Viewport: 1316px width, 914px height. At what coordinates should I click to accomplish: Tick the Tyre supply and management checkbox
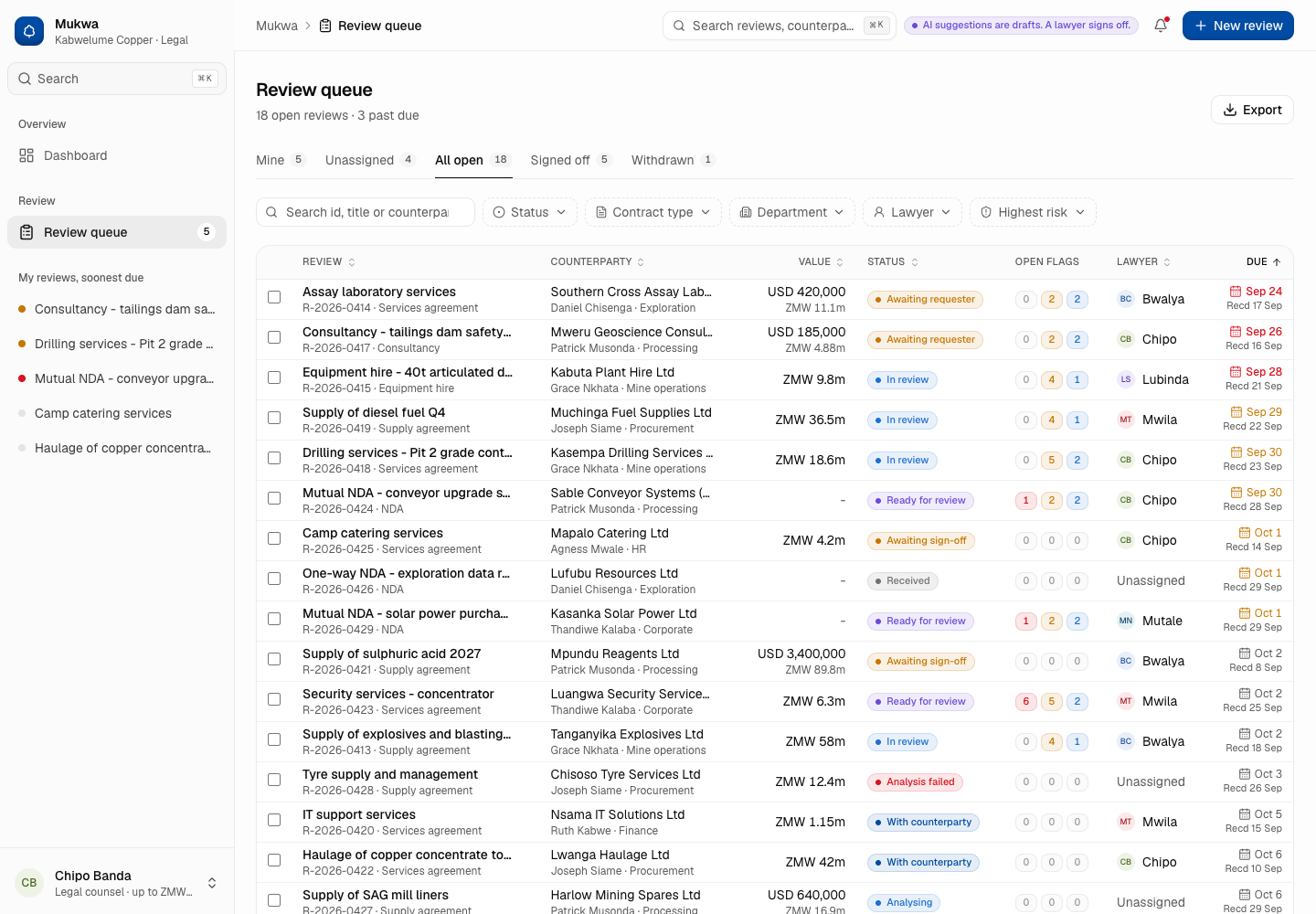(x=274, y=780)
